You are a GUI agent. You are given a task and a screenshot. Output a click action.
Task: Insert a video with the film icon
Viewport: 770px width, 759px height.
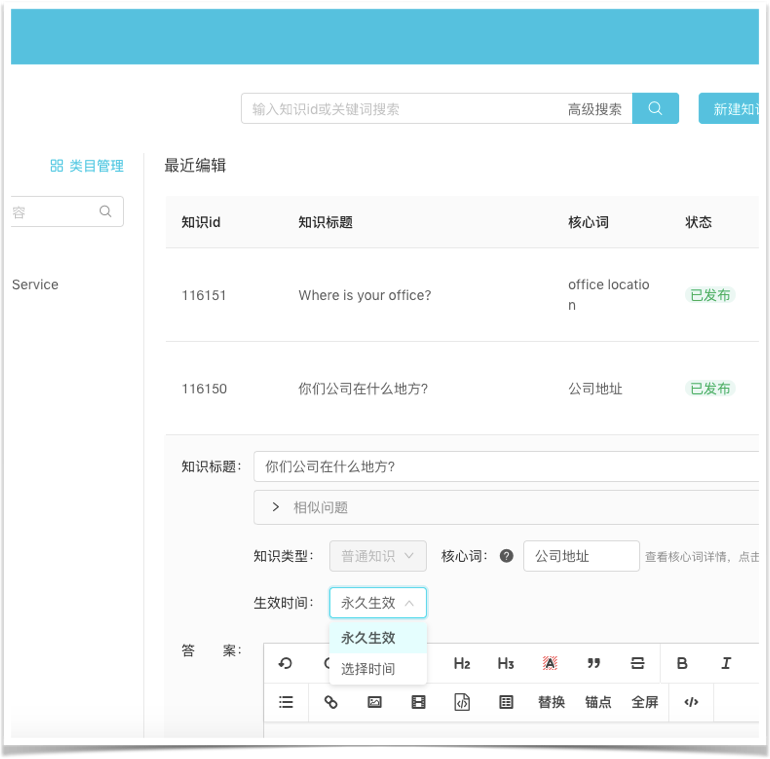(x=419, y=702)
